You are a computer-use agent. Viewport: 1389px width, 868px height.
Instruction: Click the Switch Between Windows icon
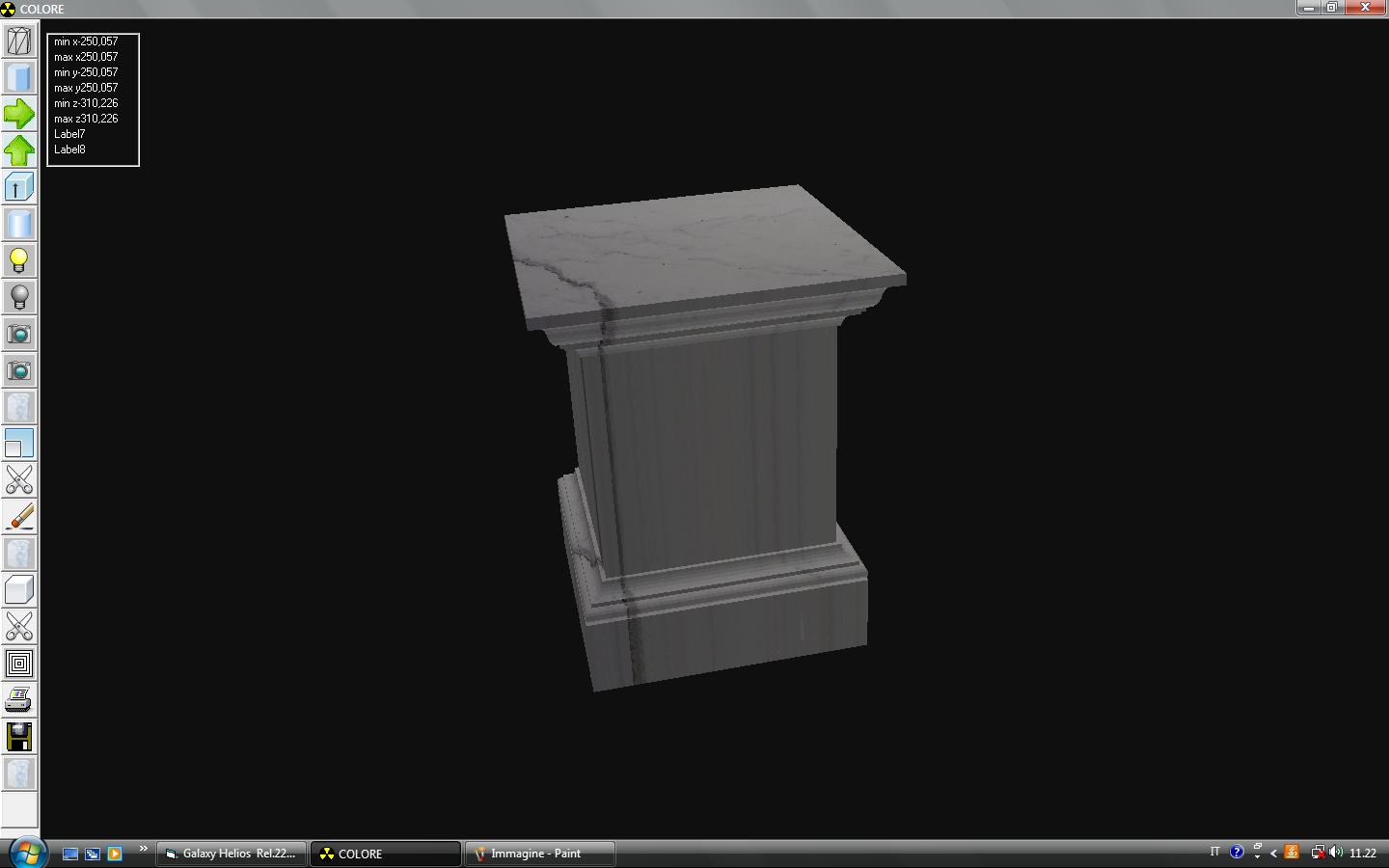(x=93, y=854)
